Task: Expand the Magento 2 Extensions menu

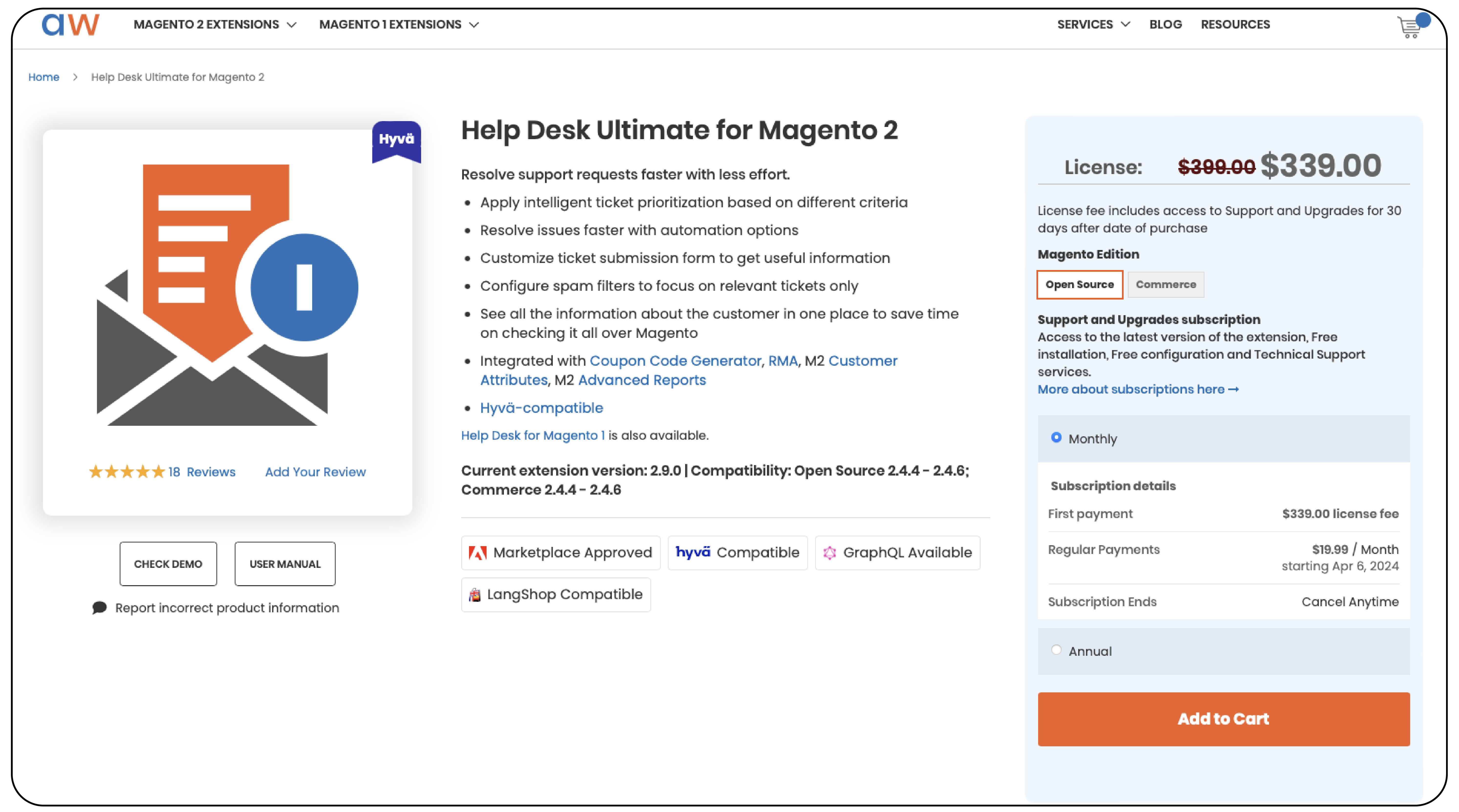Action: (x=215, y=24)
